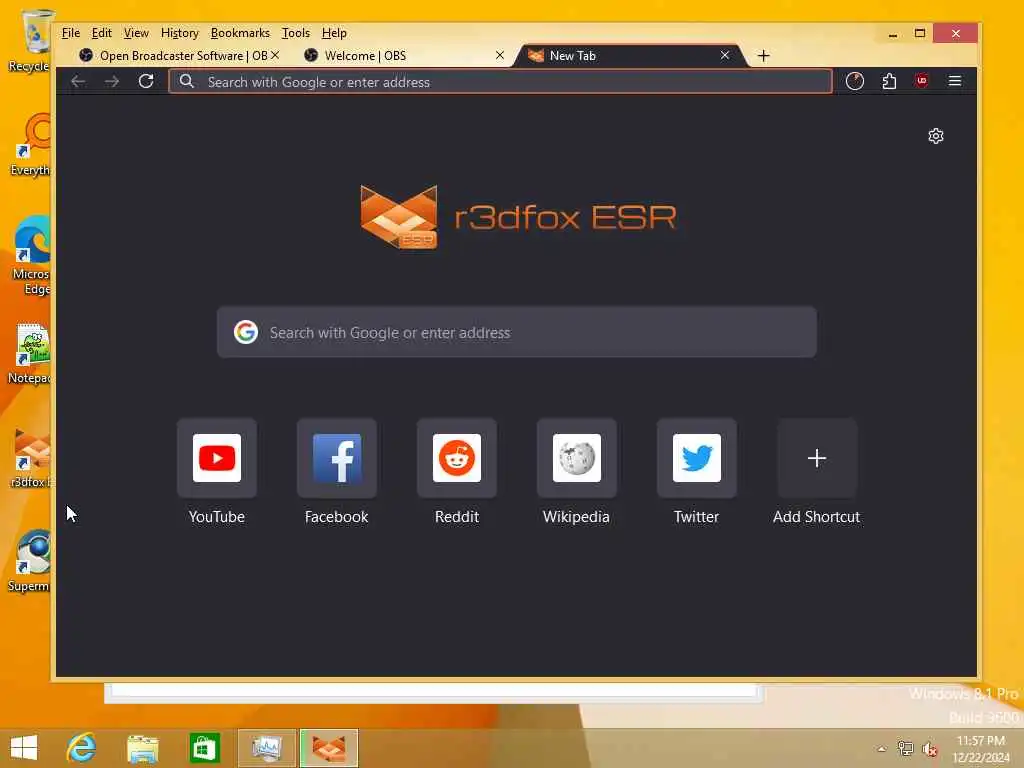Viewport: 1024px width, 768px height.
Task: Open the Bookmarks menu
Action: click(x=240, y=33)
